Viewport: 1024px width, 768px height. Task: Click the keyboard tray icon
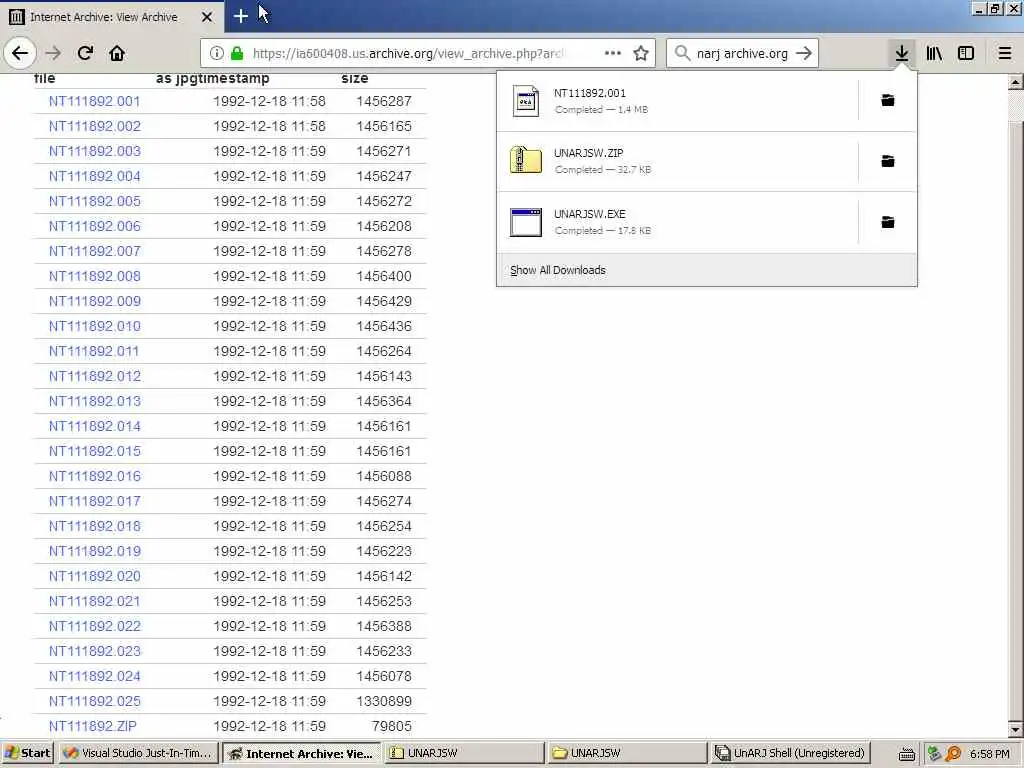(906, 754)
